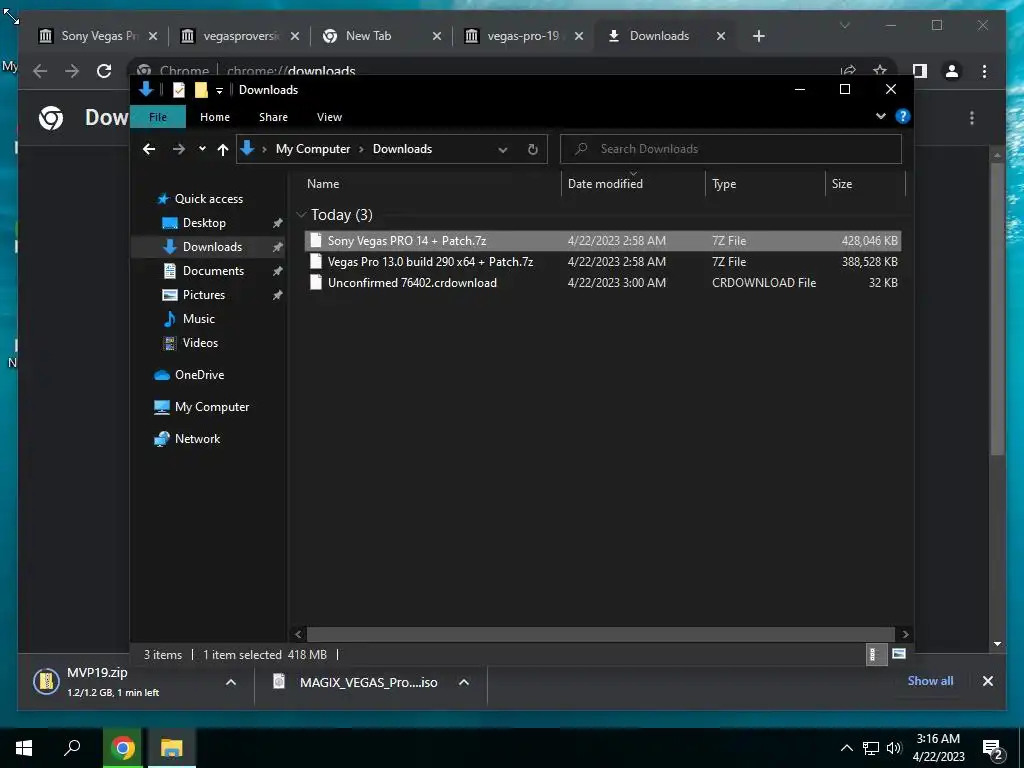Open Customize Quick Access Toolbar dropdown

[x=220, y=90]
